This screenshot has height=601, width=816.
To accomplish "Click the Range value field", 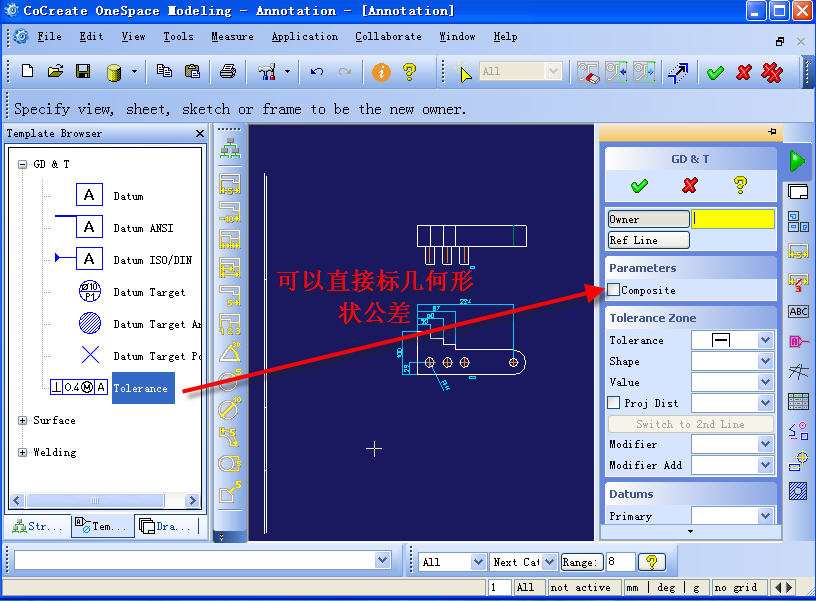I will click(x=620, y=562).
